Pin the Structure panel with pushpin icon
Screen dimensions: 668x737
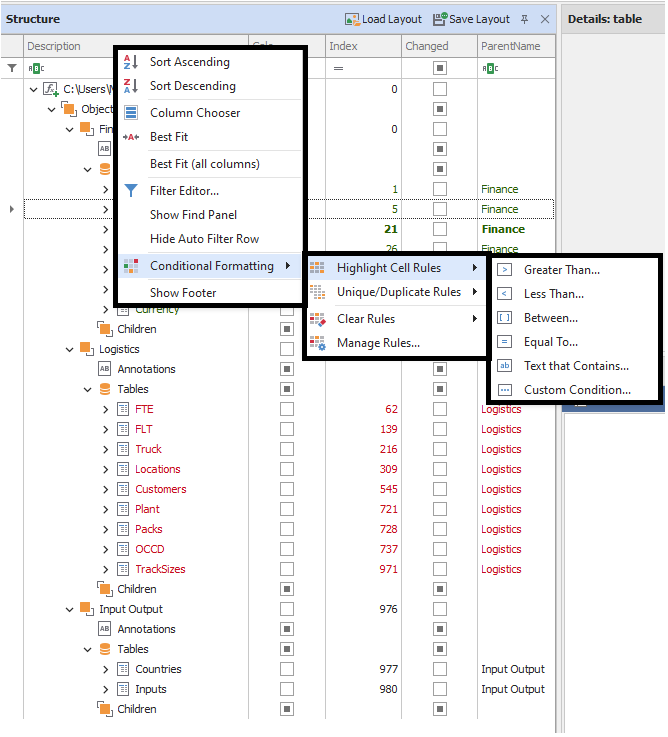pyautogui.click(x=526, y=19)
